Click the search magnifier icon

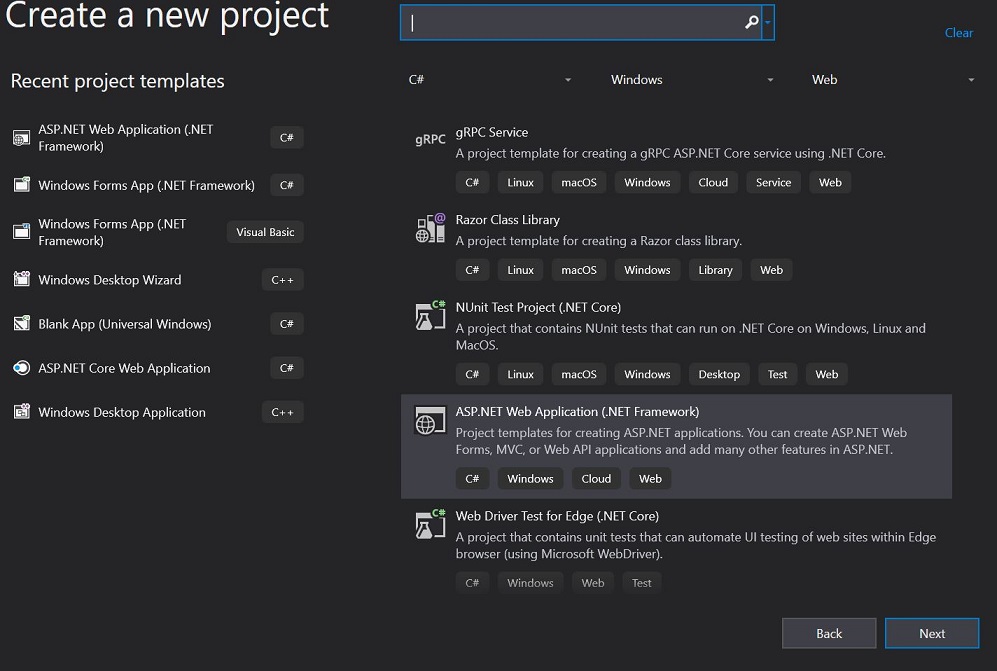751,23
